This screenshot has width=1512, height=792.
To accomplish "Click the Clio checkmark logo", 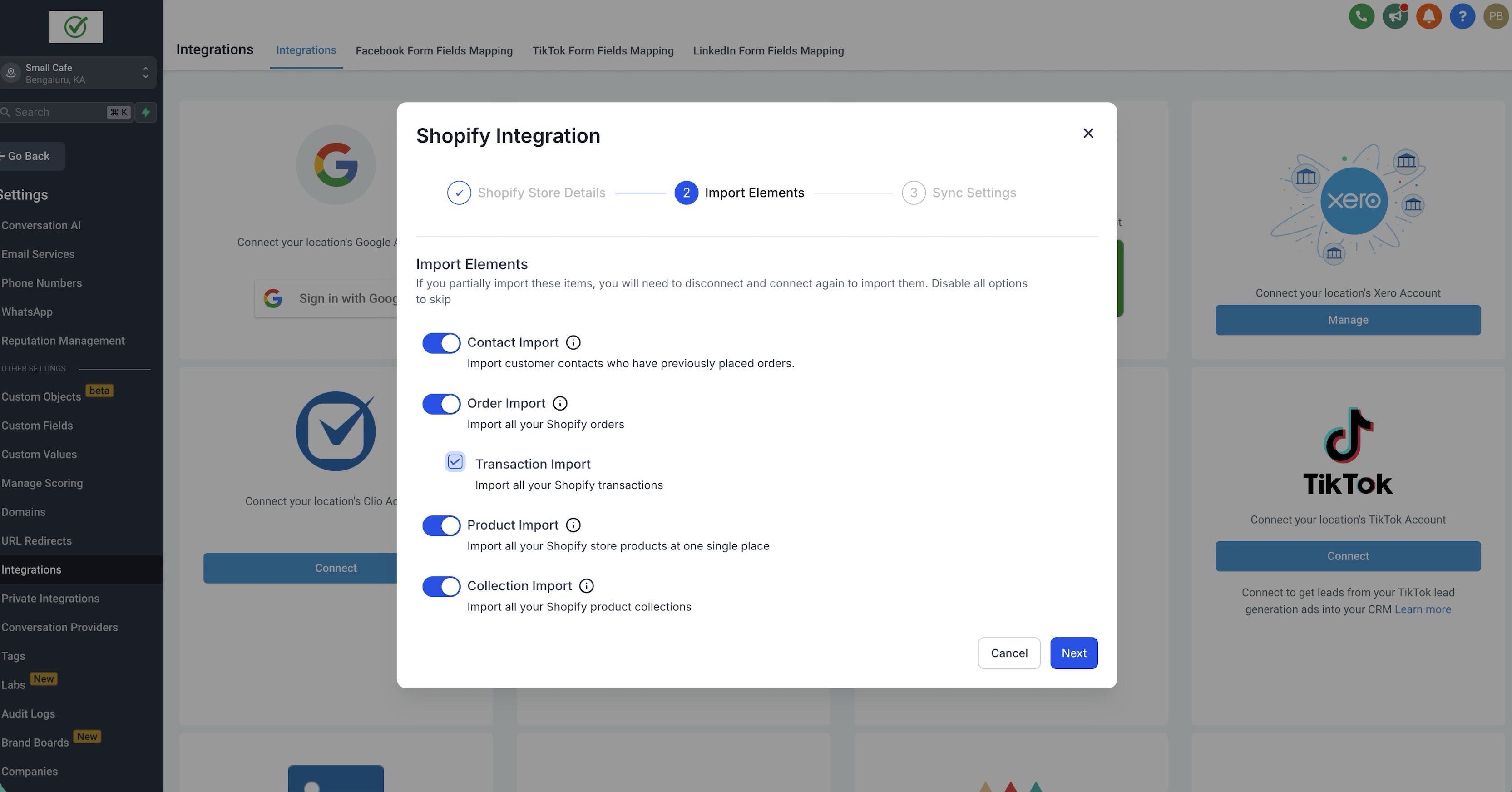I will [x=336, y=431].
